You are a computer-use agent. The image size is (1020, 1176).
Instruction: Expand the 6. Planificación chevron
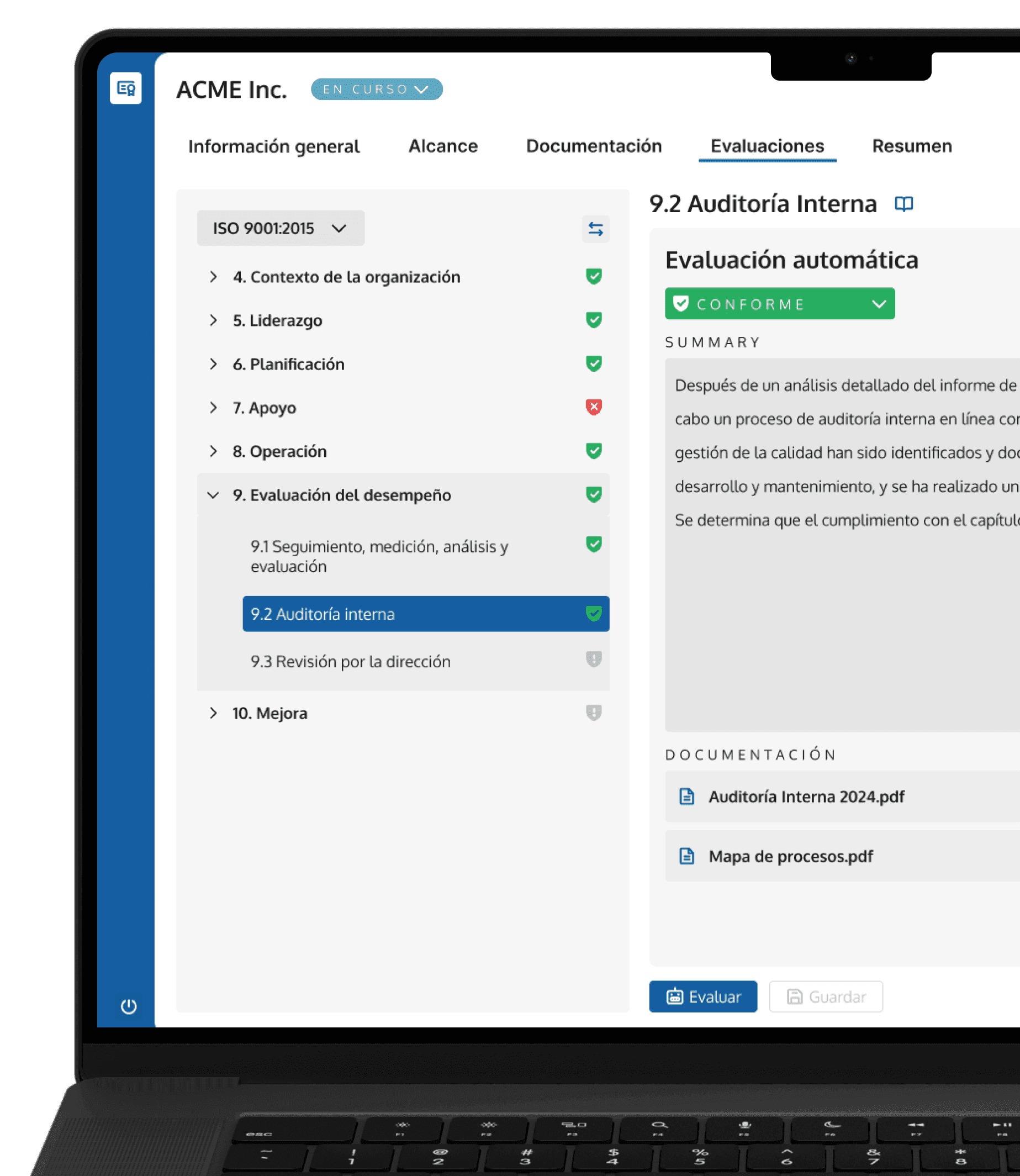214,365
